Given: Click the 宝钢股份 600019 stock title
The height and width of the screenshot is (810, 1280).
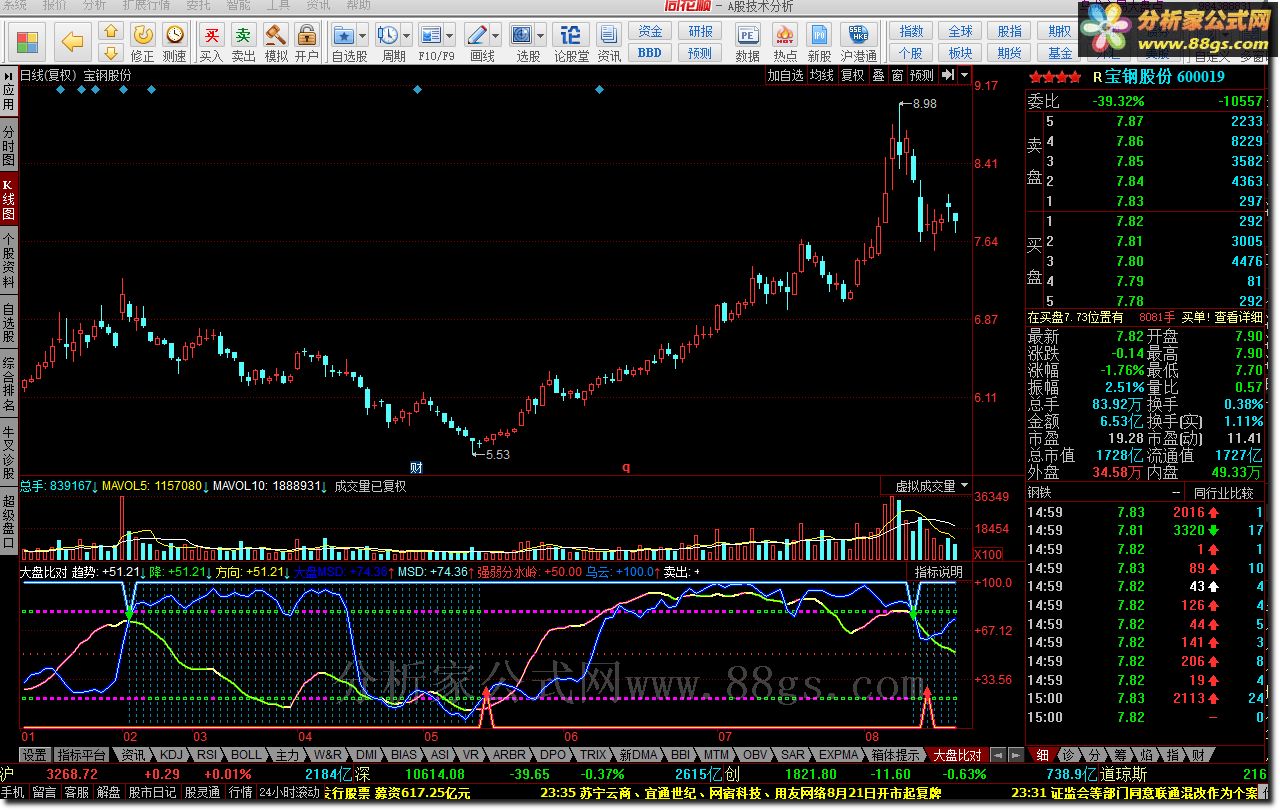Looking at the screenshot, I should [x=1165, y=77].
